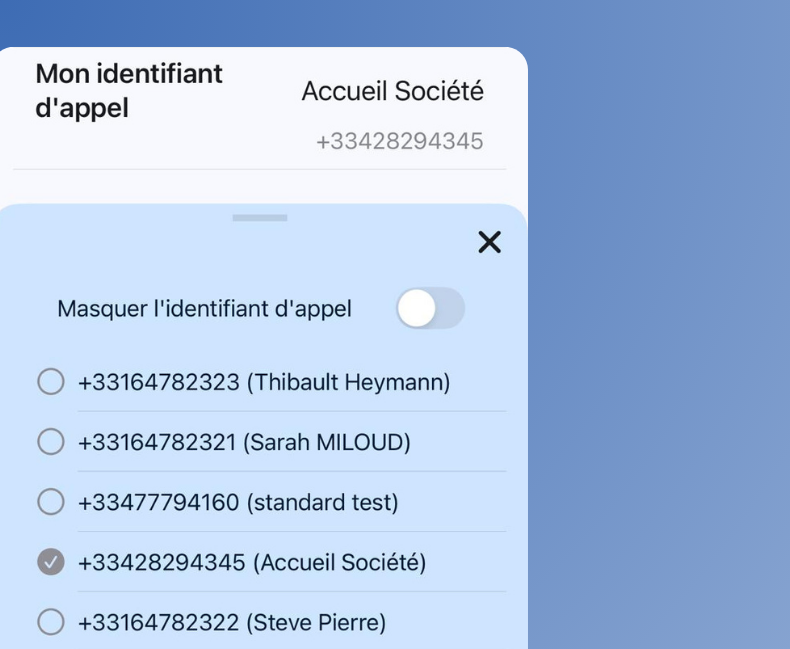
Task: Toggle Masquer l'identifiant d'appel switch
Action: coord(431,308)
